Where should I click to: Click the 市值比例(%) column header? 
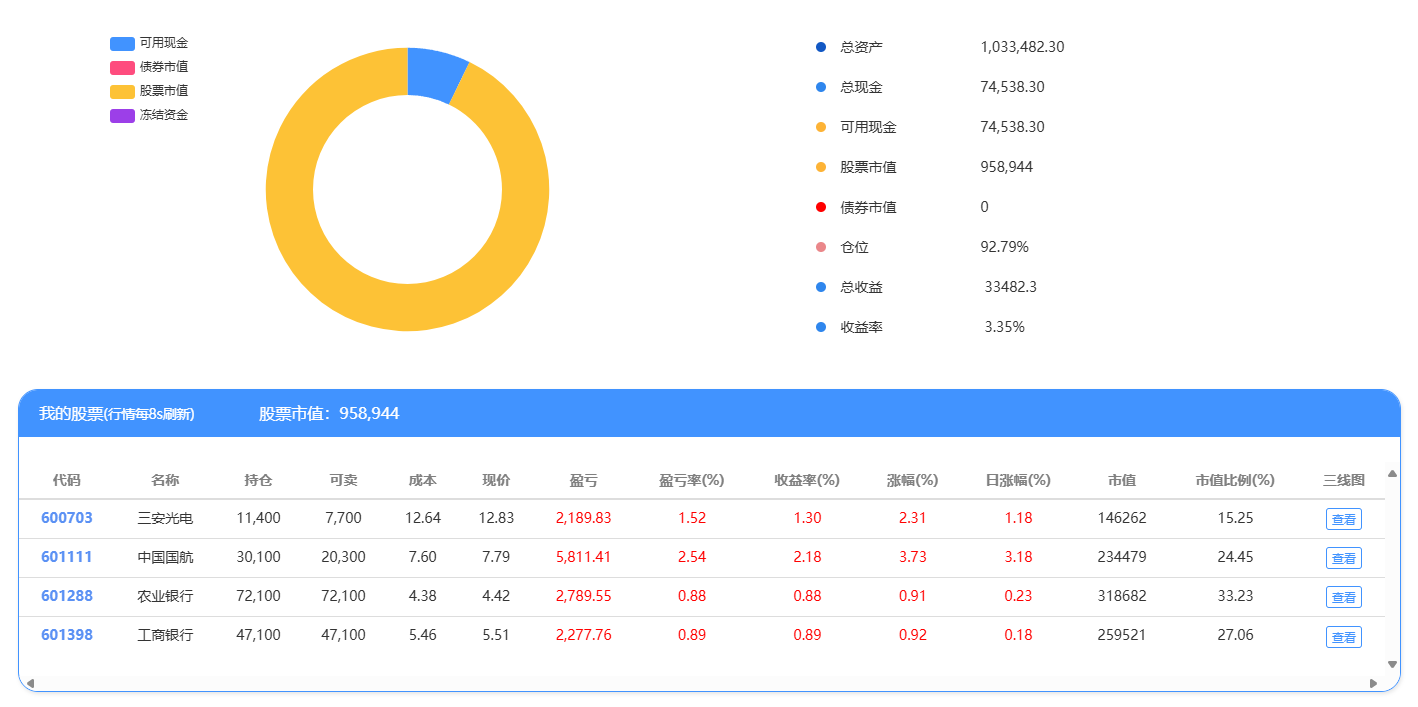(x=1235, y=480)
